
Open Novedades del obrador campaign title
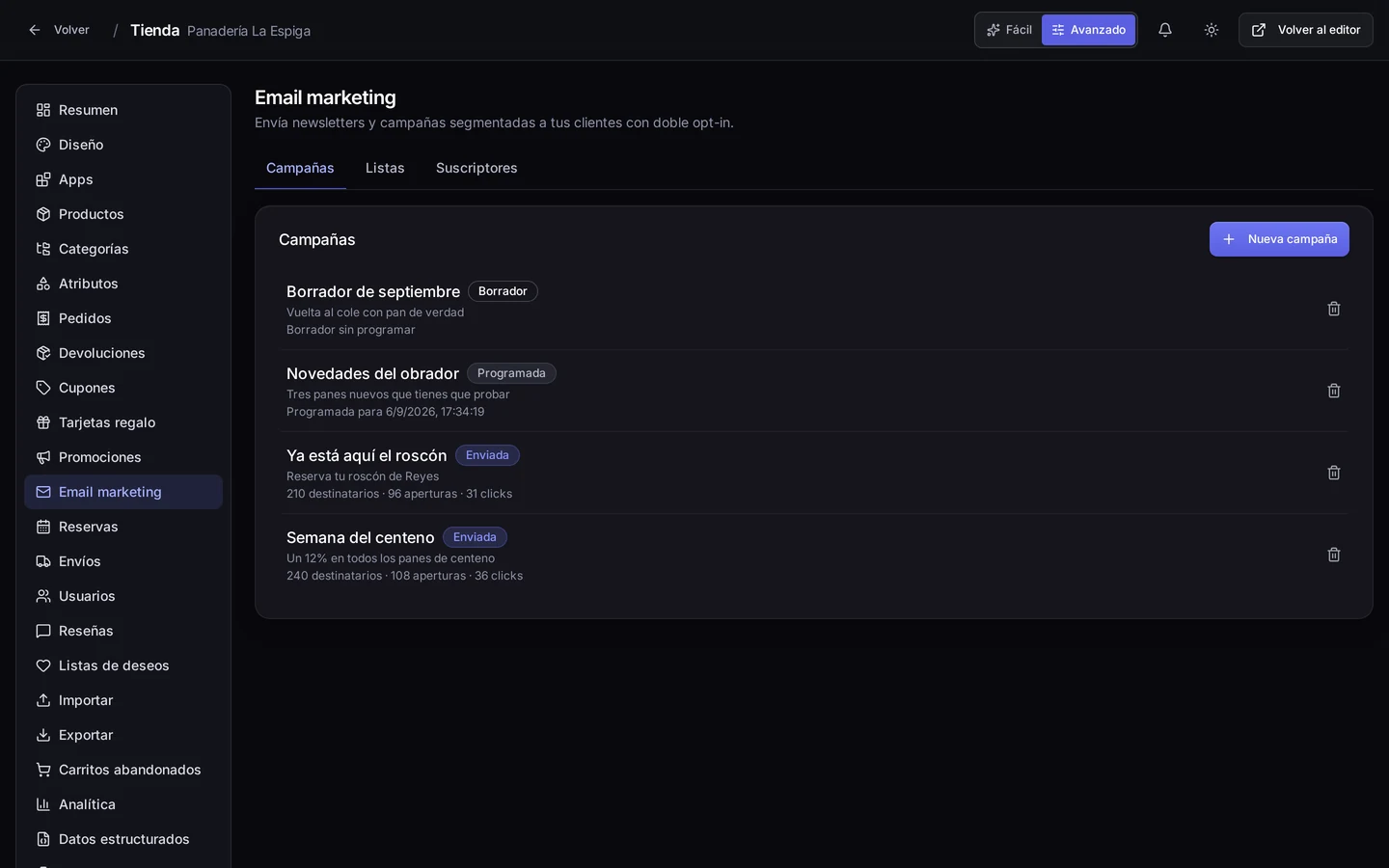pos(372,373)
